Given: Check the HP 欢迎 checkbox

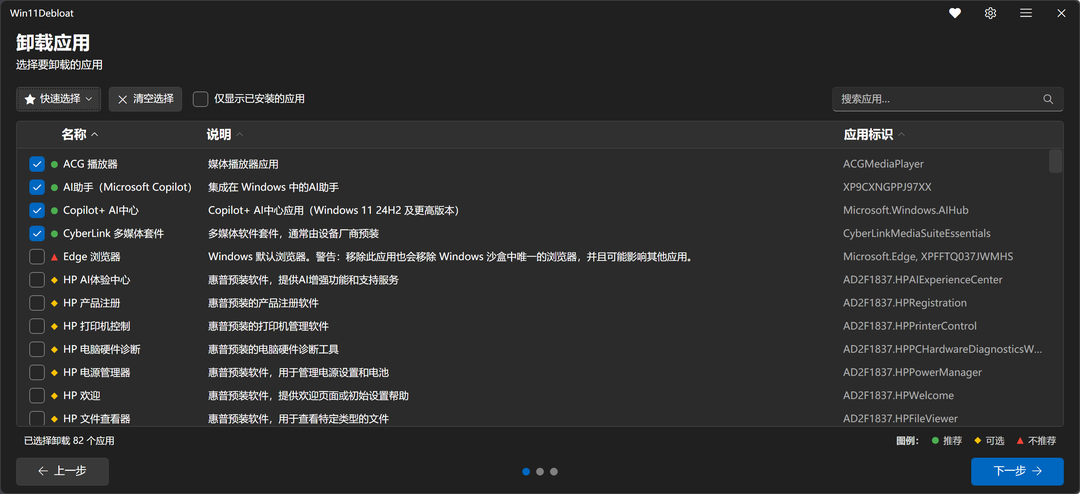Looking at the screenshot, I should coord(37,395).
